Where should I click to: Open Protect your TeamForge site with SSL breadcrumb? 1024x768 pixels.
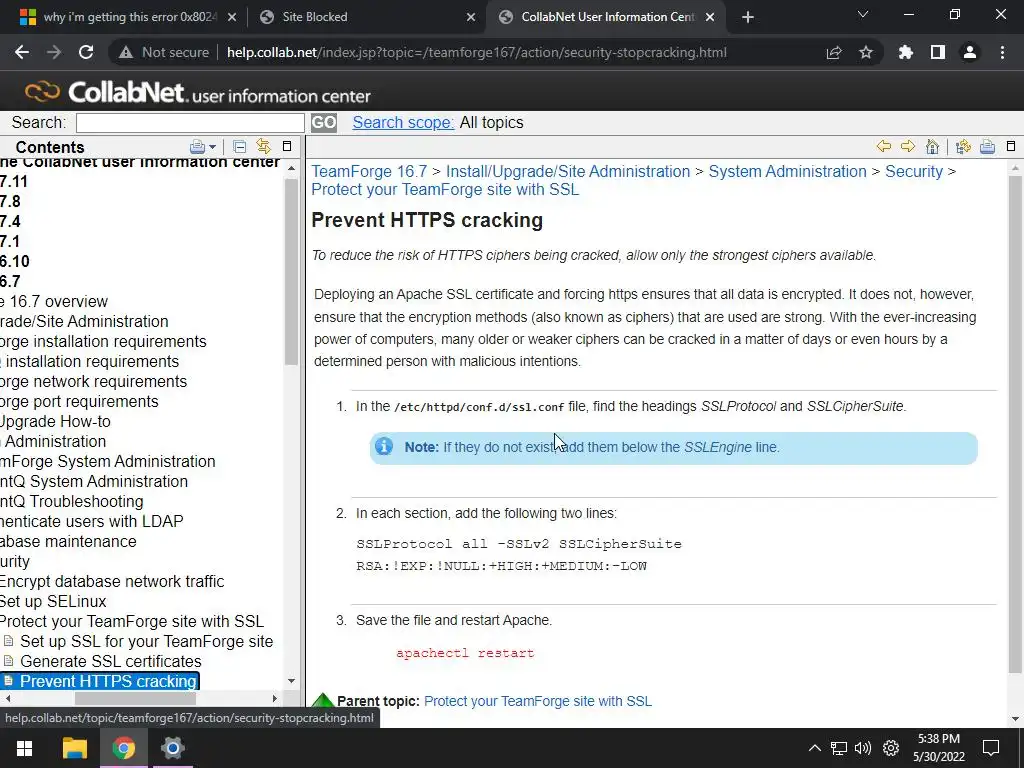point(445,190)
